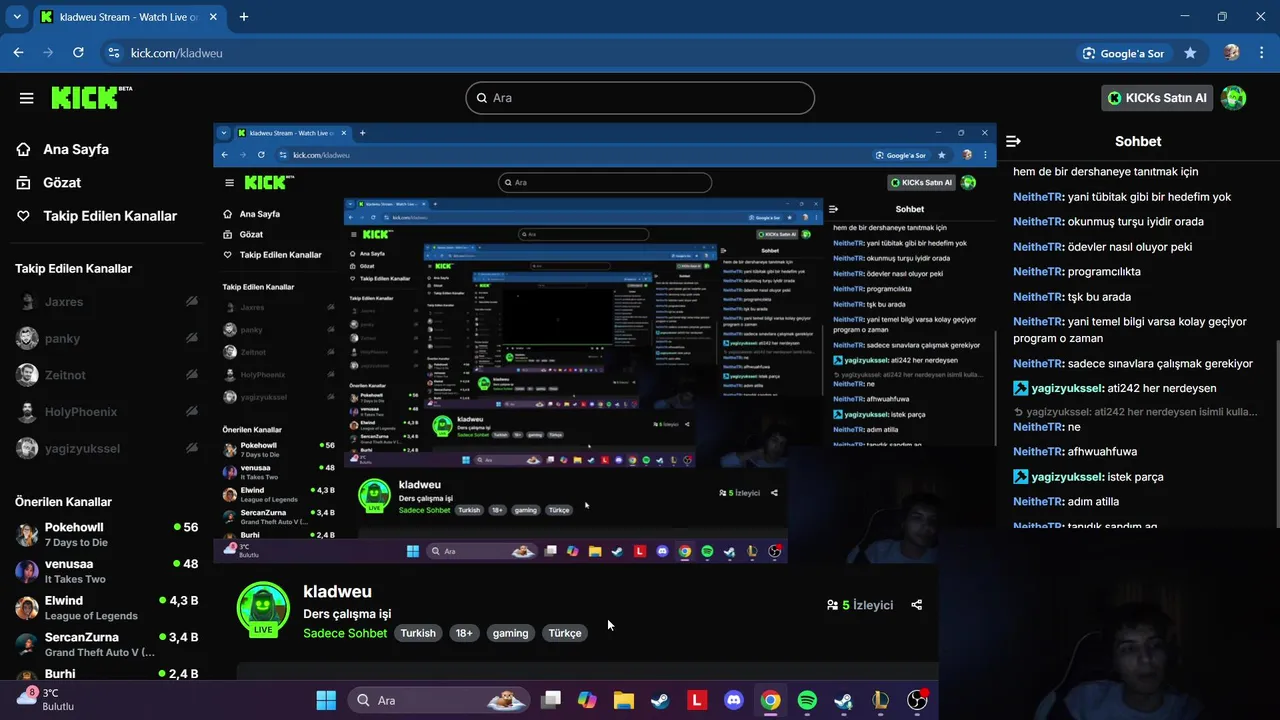Open Spotify from the taskbar
The height and width of the screenshot is (720, 1280).
(x=807, y=700)
